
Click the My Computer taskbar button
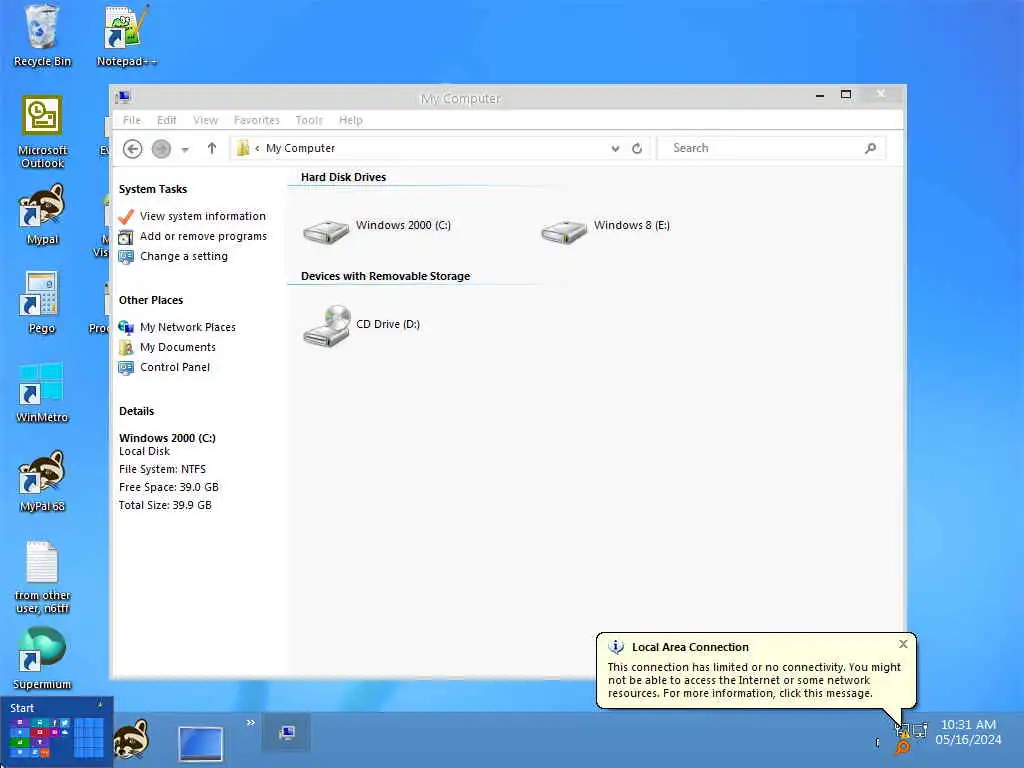point(286,733)
